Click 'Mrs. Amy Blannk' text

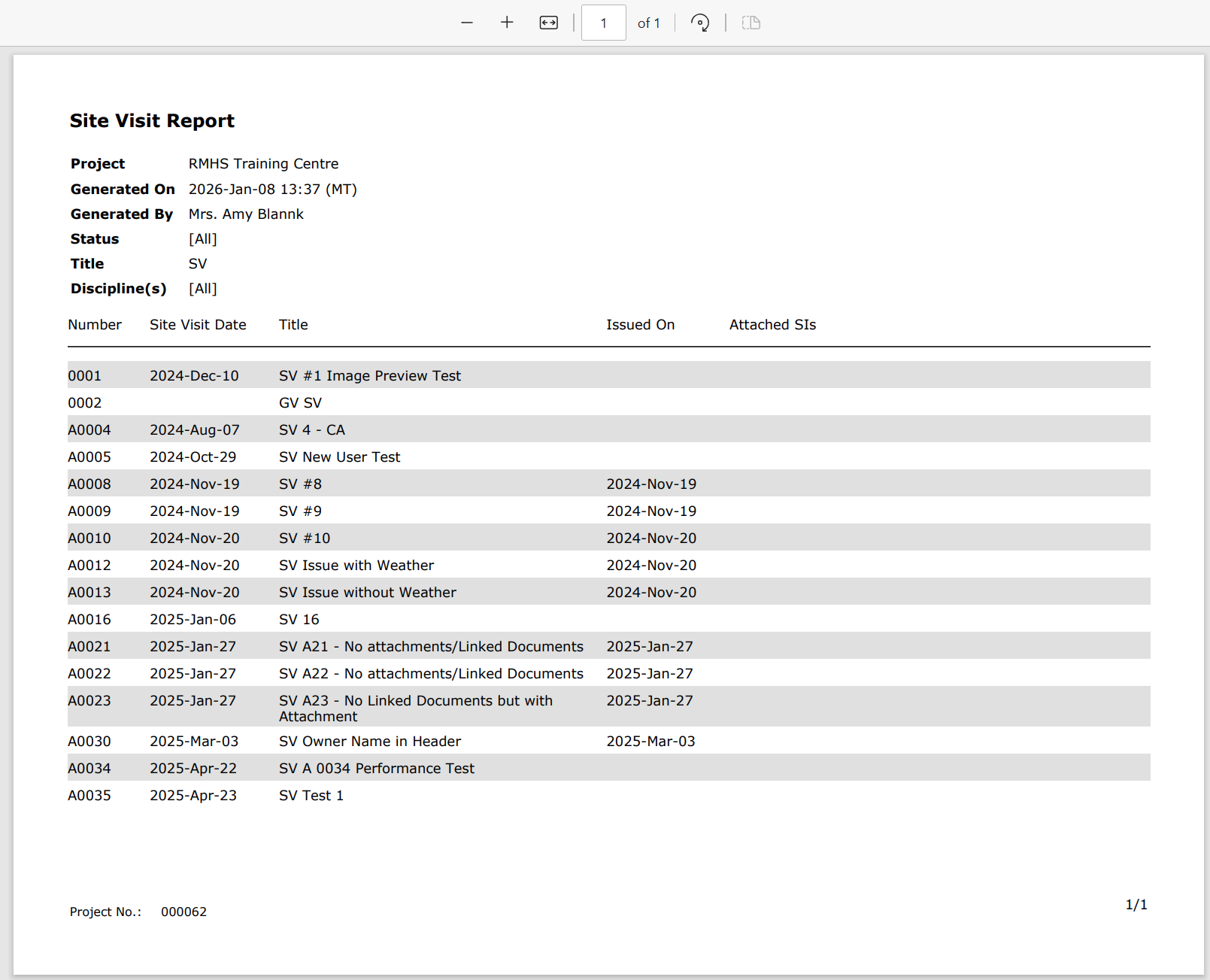click(x=246, y=214)
